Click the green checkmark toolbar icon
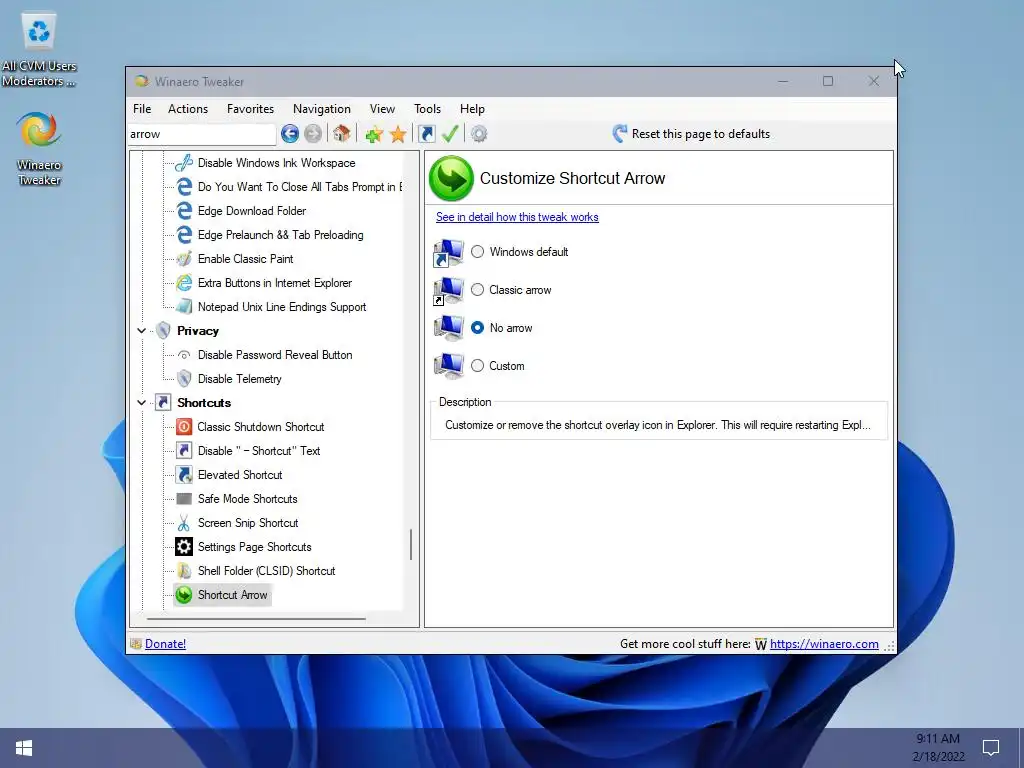This screenshot has width=1024, height=768. pos(450,134)
